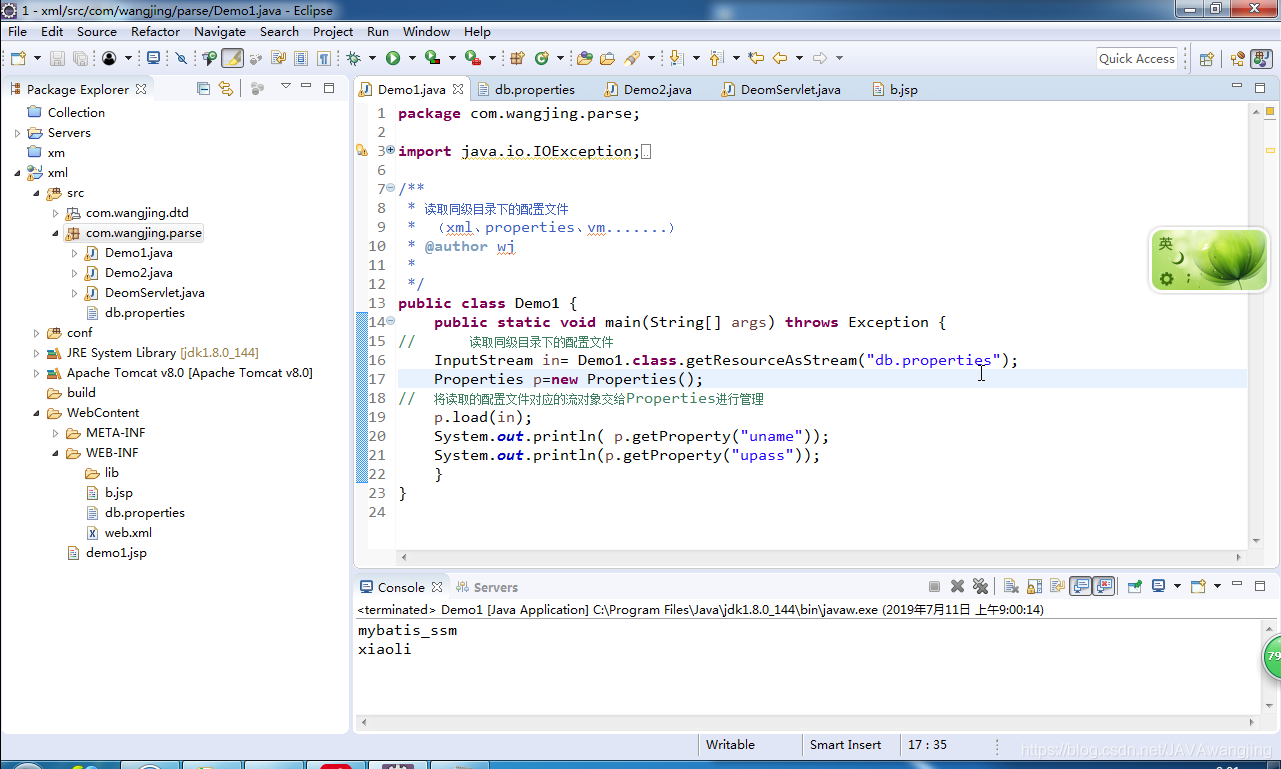Toggle Show Whitespace Characters pilcrow button
The height and width of the screenshot is (769, 1281).
[324, 58]
